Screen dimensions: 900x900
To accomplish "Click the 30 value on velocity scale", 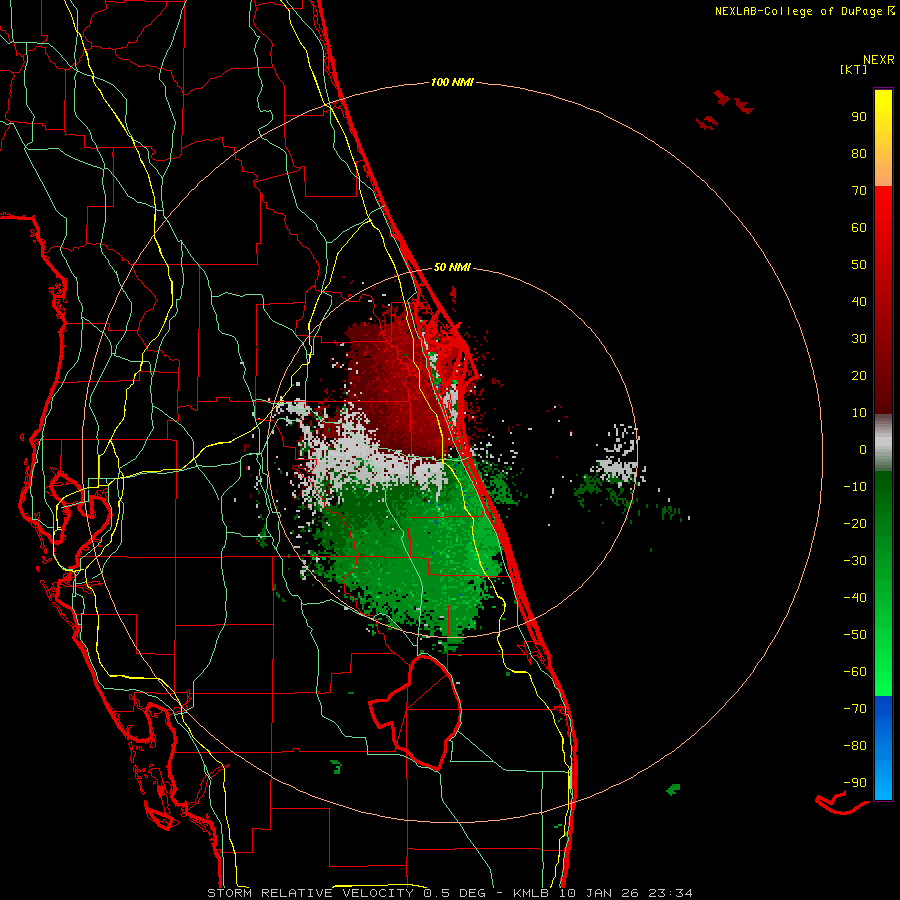I will click(859, 339).
